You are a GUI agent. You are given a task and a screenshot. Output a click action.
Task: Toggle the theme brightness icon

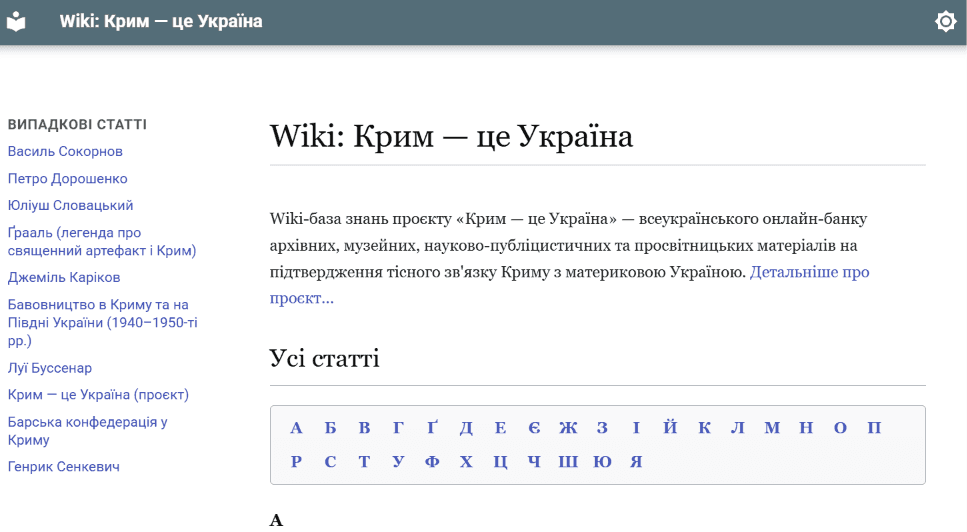945,22
